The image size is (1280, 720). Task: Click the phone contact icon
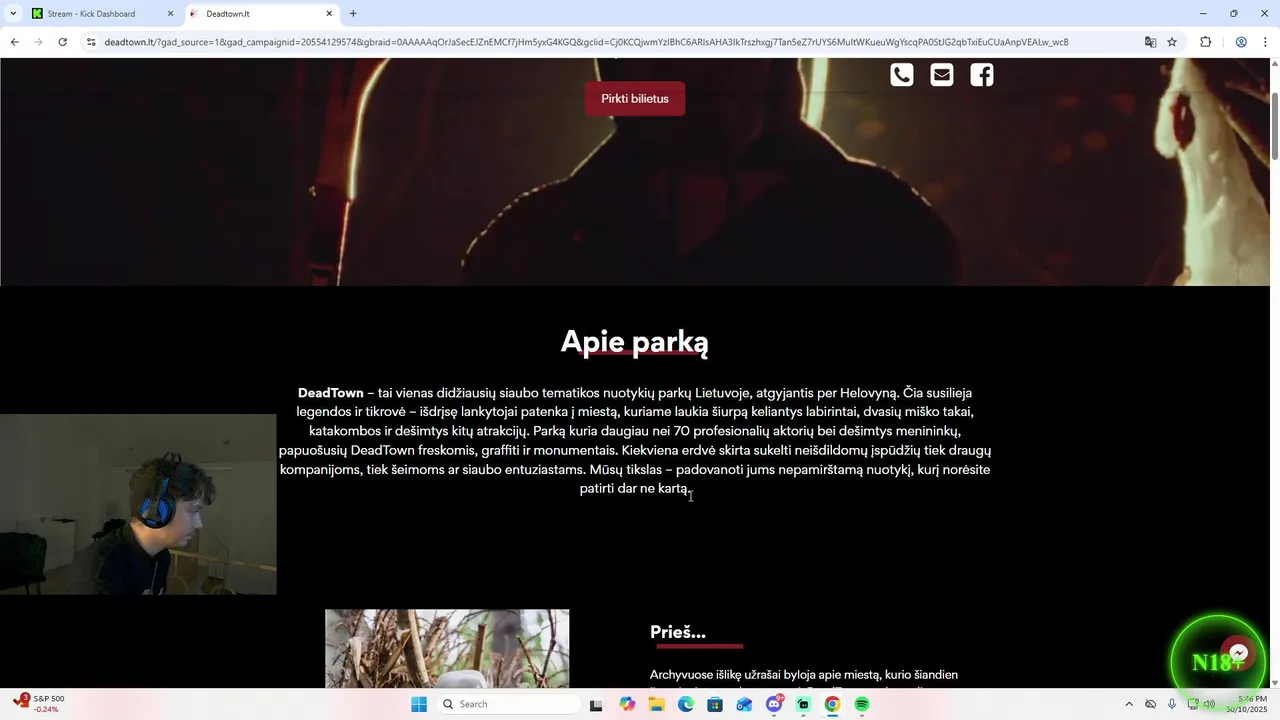coord(902,75)
